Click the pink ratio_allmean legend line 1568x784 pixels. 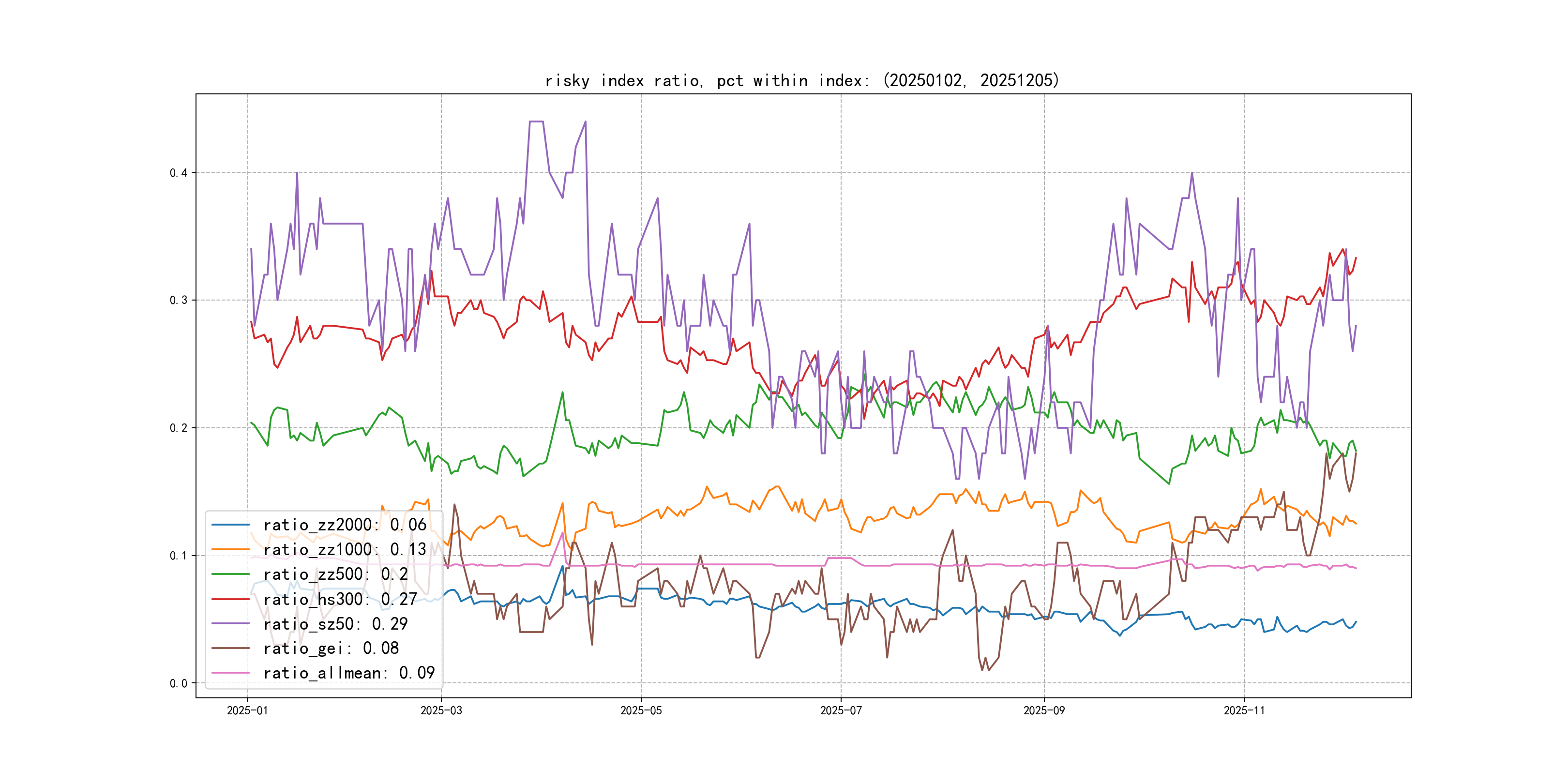(x=230, y=673)
